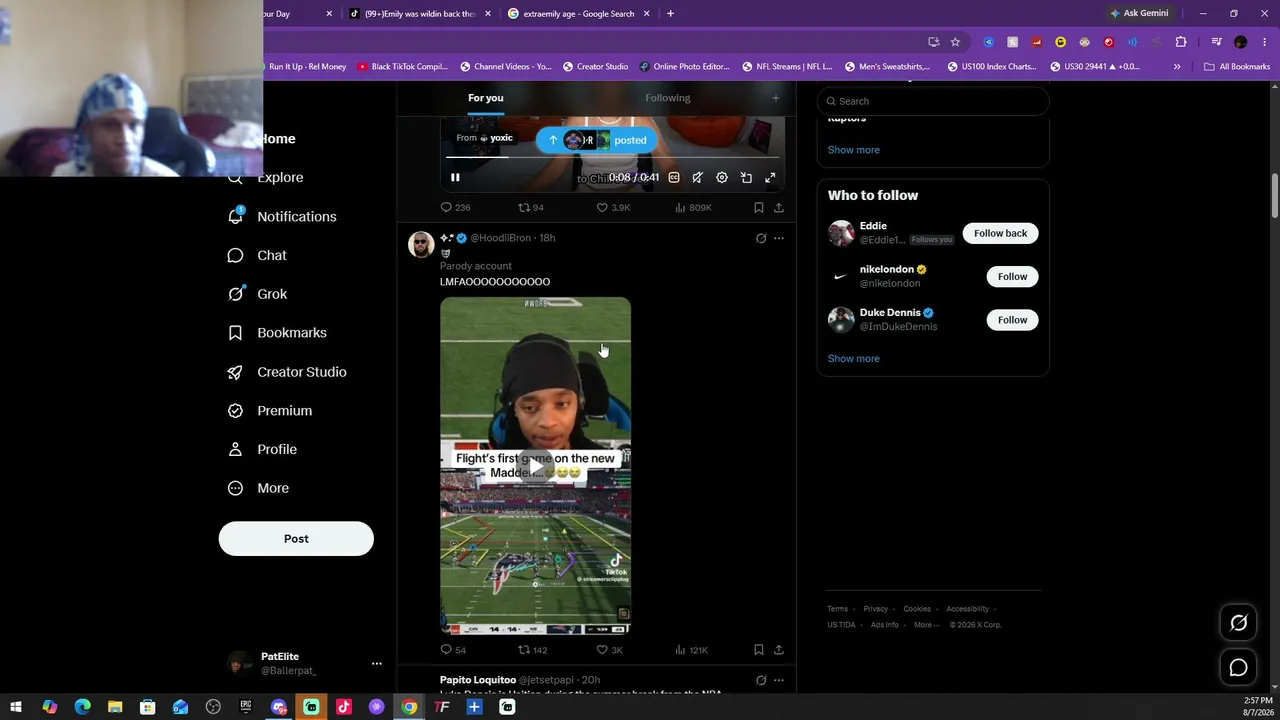Follow Duke Dennis
1280x720 pixels.
[x=1012, y=320]
